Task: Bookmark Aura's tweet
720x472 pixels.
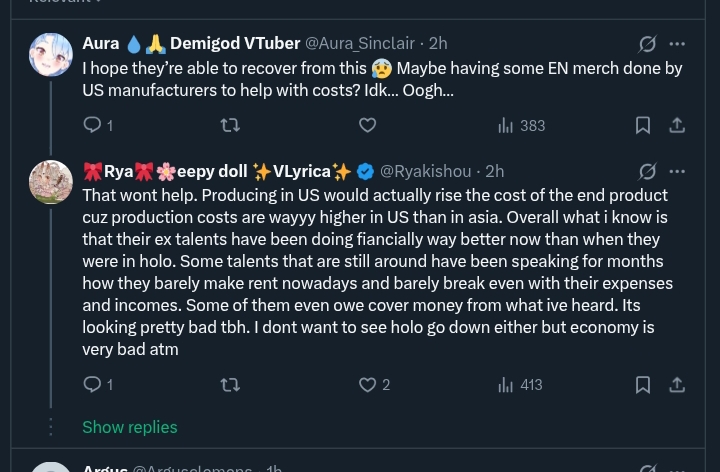Action: (x=643, y=125)
